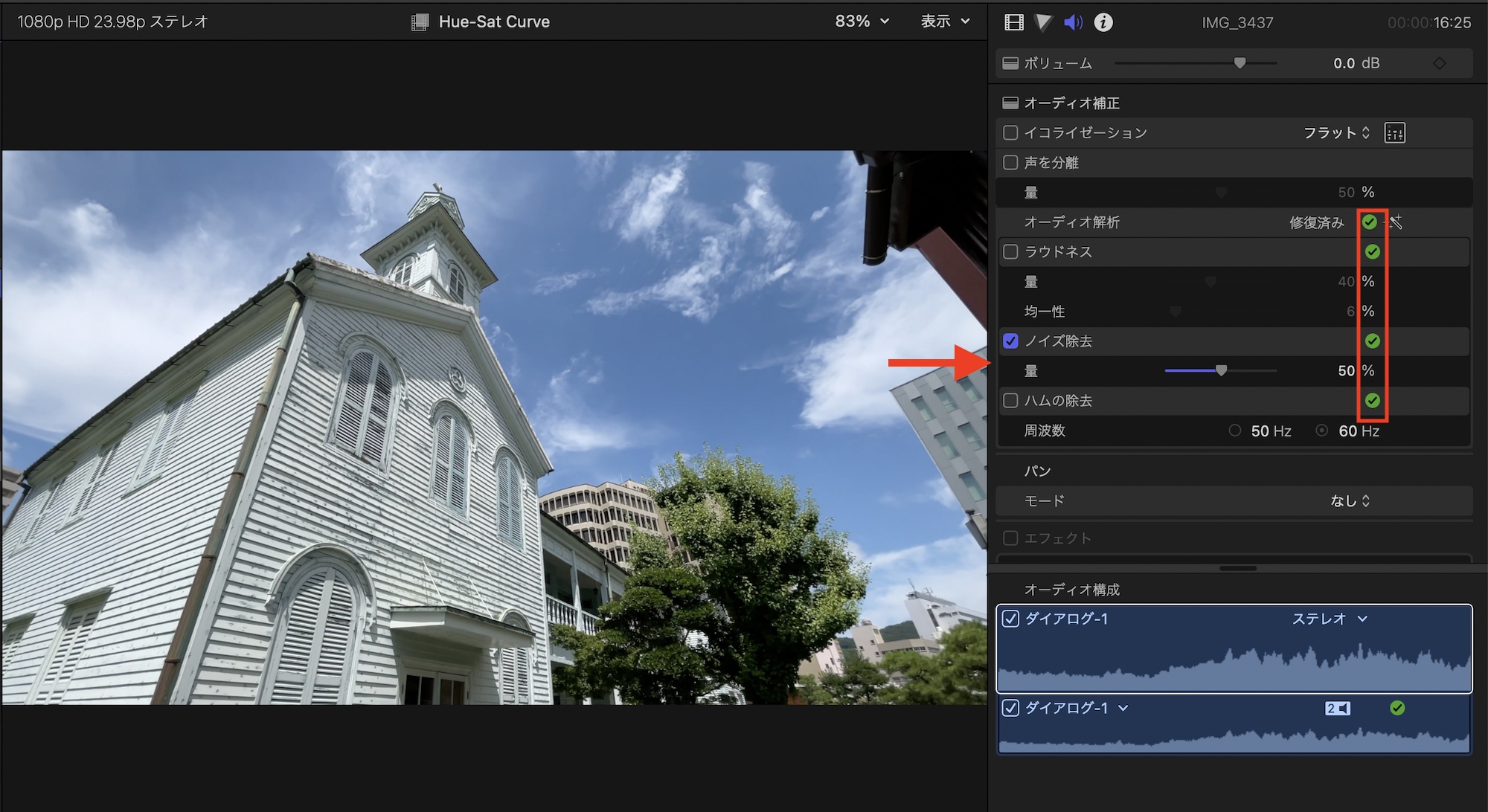The height and width of the screenshot is (812, 1488).
Task: Click the audio enhancement magic wand icon
Action: [1396, 222]
